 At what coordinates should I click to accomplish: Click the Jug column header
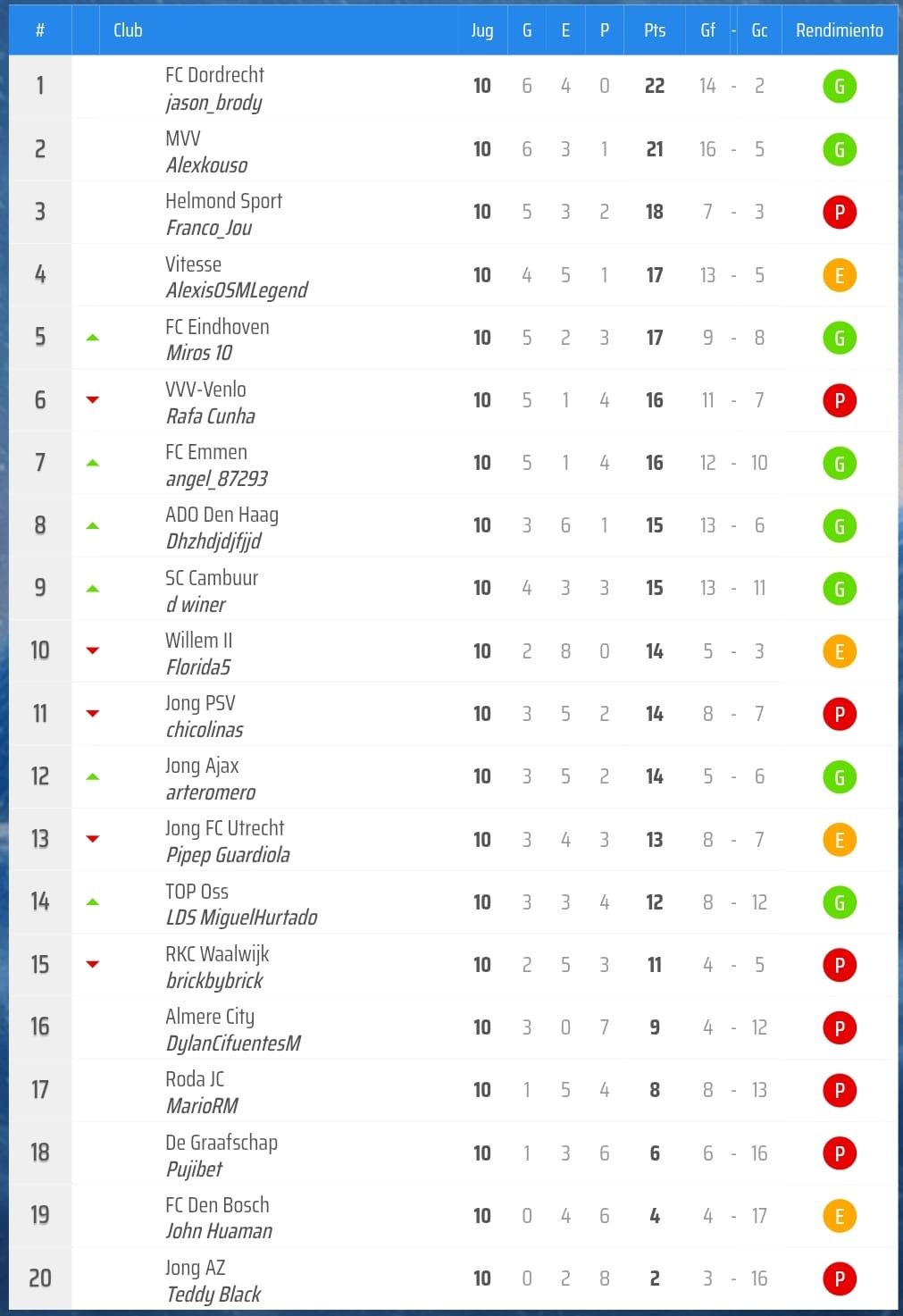click(x=481, y=30)
